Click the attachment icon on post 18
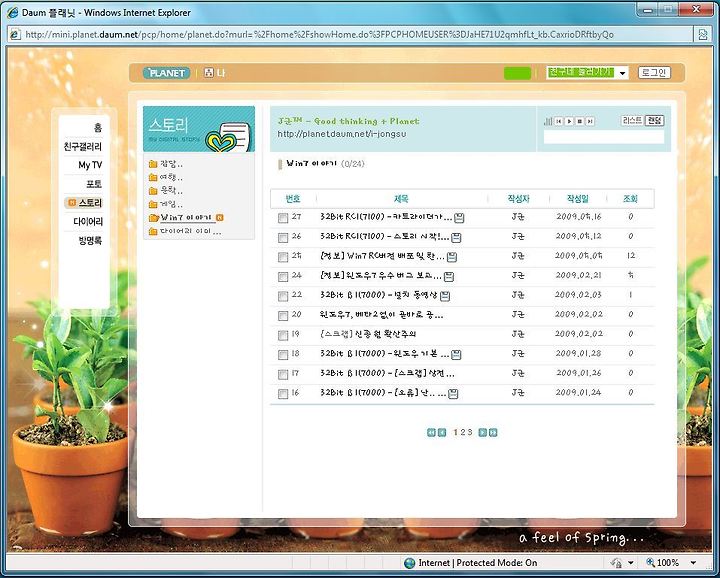The width and height of the screenshot is (720, 578). click(x=456, y=354)
